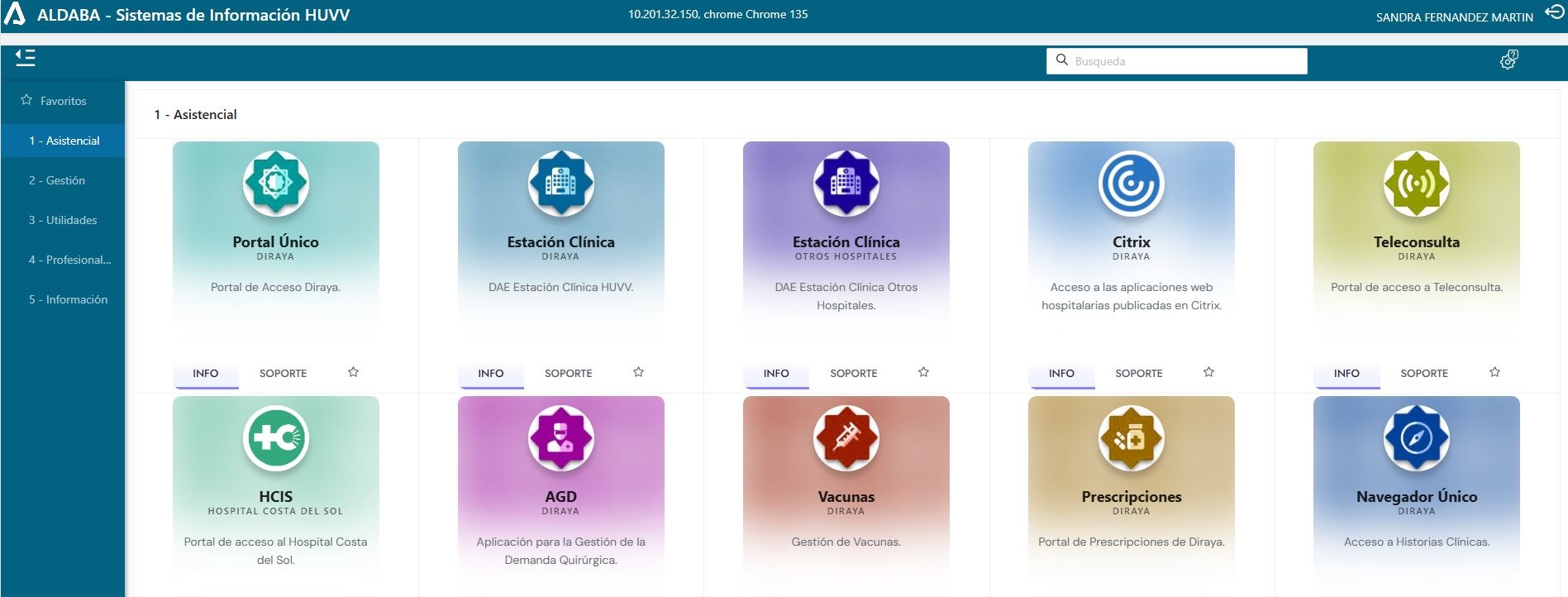Select INFO tab on Otros Hospitales card

pos(776,374)
